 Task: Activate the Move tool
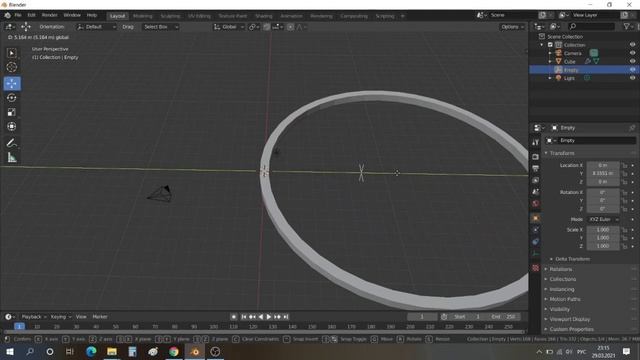point(12,83)
